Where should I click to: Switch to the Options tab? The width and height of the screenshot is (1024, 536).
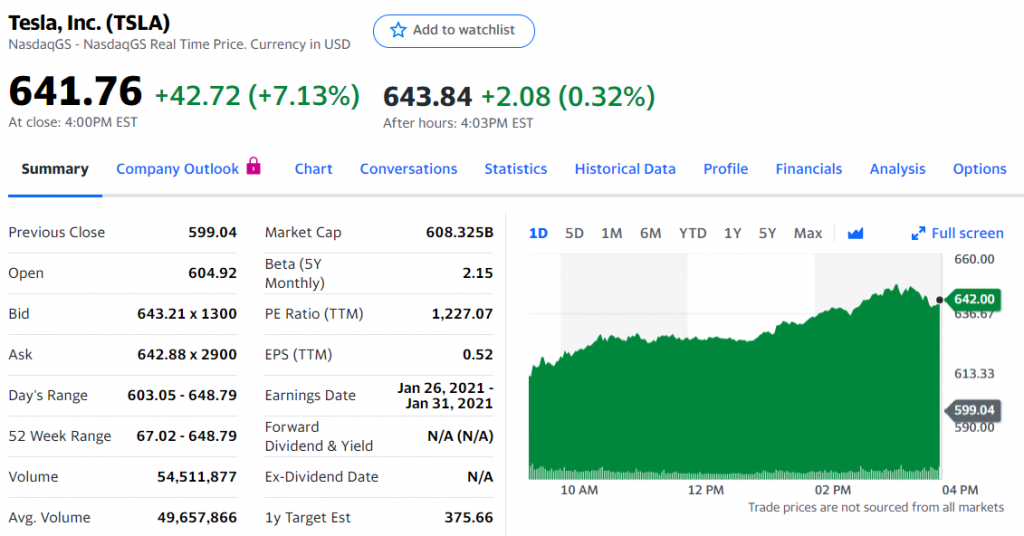(979, 169)
